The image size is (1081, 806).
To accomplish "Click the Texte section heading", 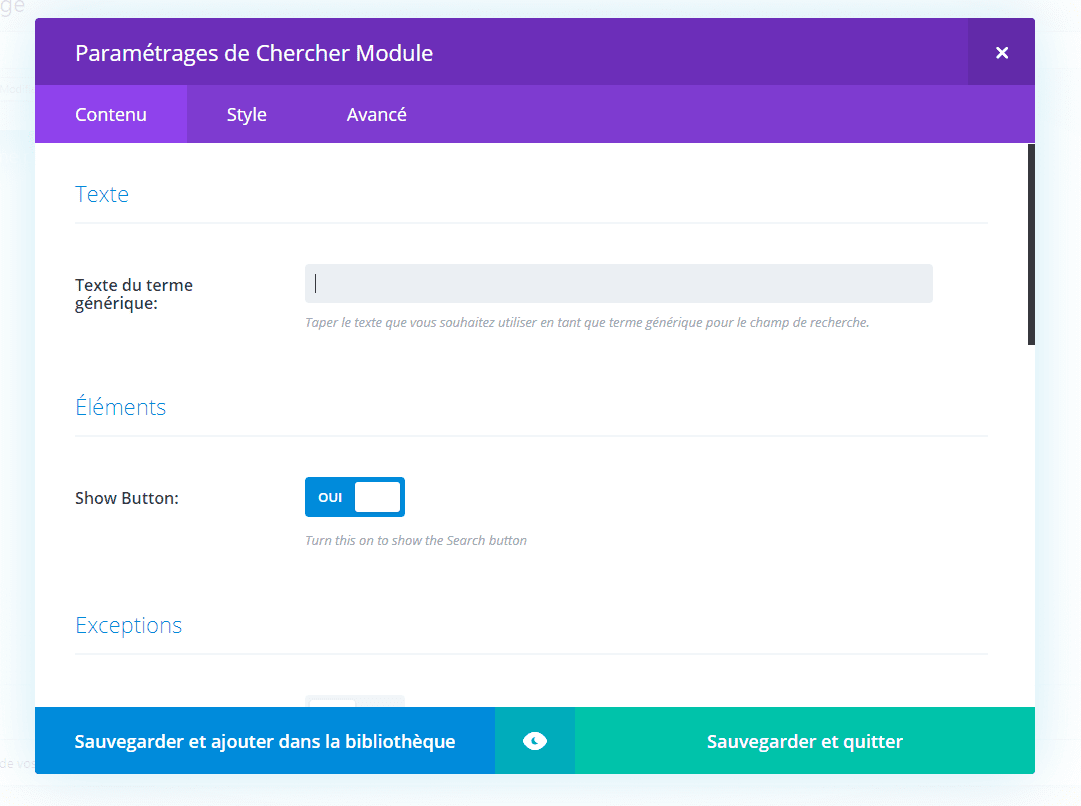I will coord(101,194).
